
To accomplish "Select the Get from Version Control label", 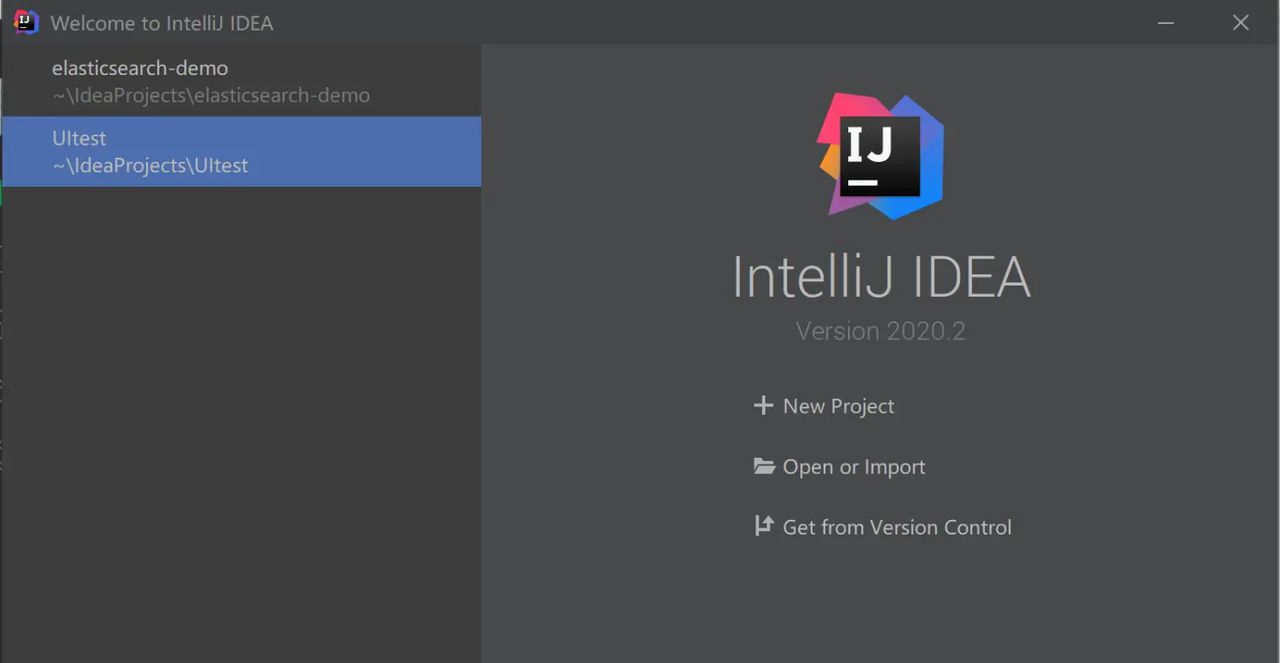I will point(897,527).
